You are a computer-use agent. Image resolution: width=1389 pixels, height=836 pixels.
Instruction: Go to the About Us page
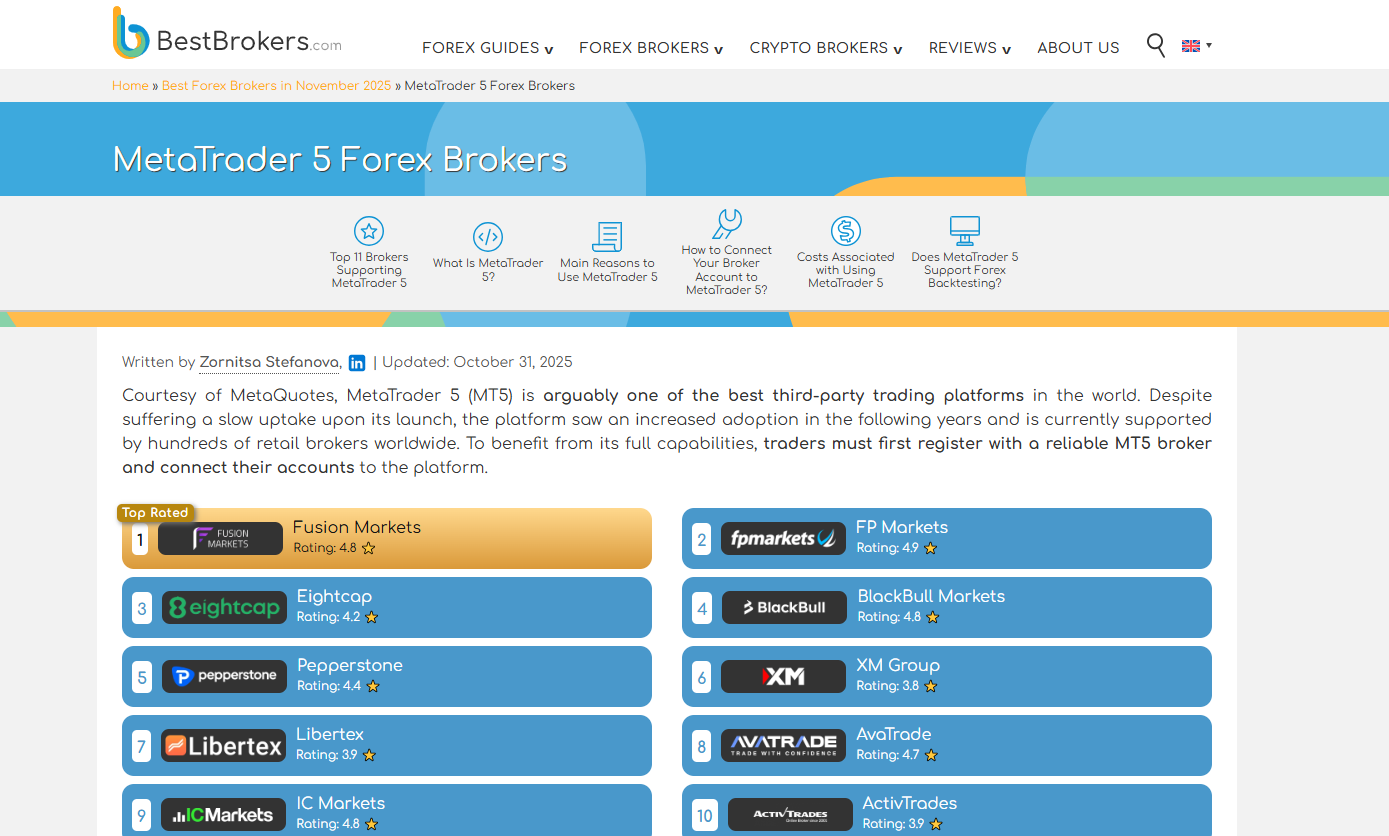1078,48
